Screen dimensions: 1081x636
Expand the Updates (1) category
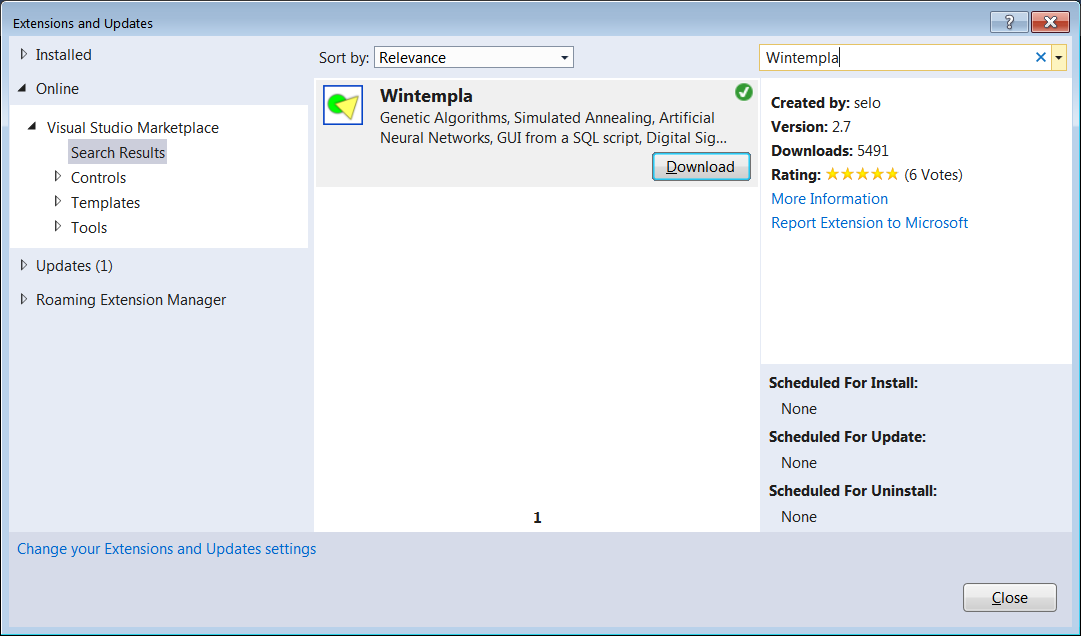(x=23, y=265)
